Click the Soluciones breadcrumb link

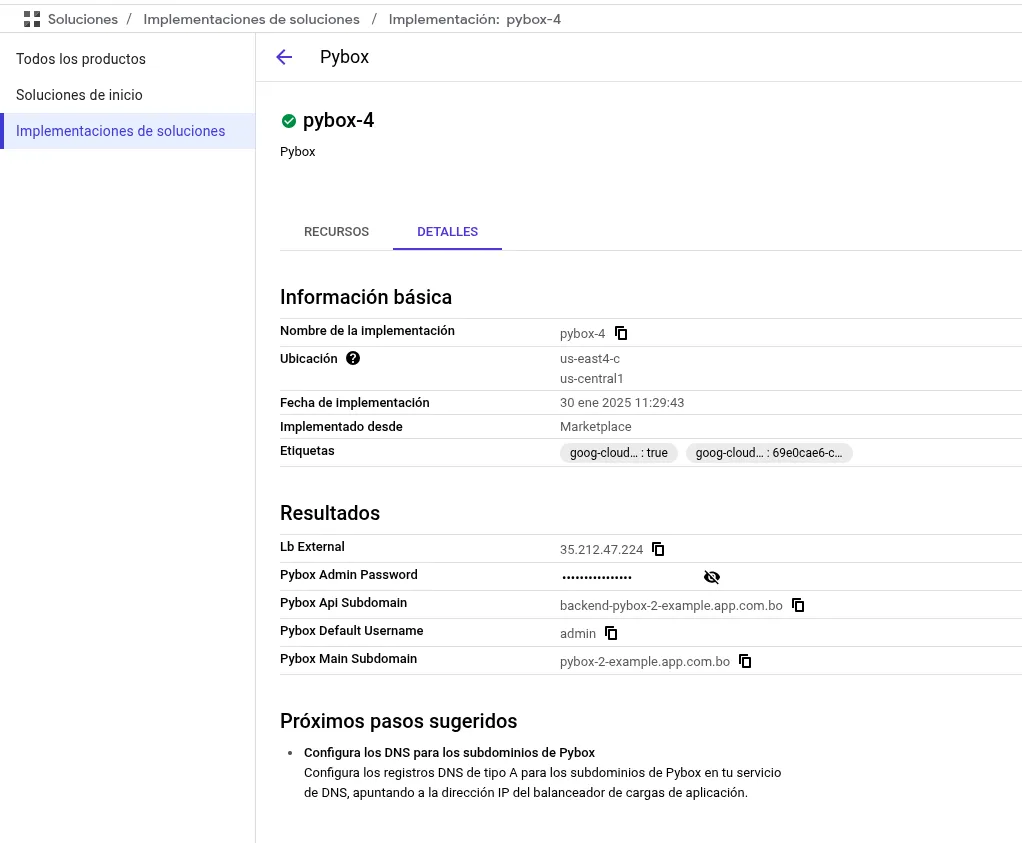83,20
